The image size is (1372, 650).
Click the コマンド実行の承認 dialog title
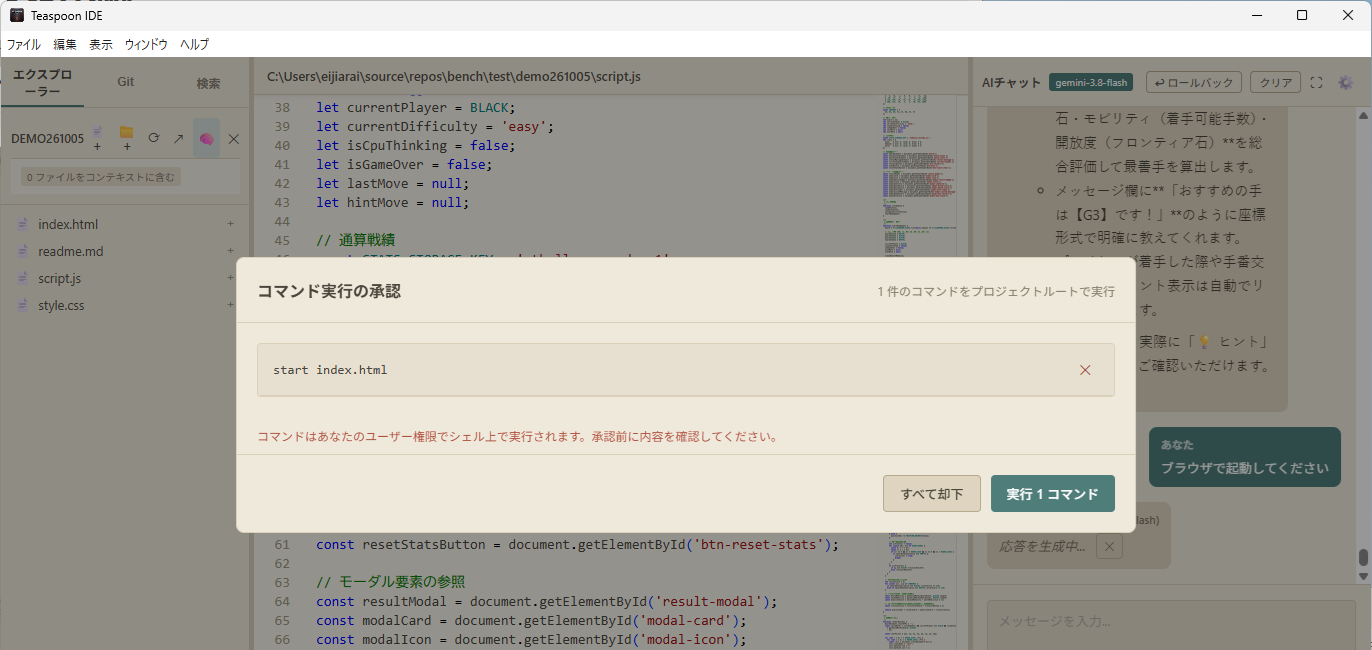click(x=329, y=291)
